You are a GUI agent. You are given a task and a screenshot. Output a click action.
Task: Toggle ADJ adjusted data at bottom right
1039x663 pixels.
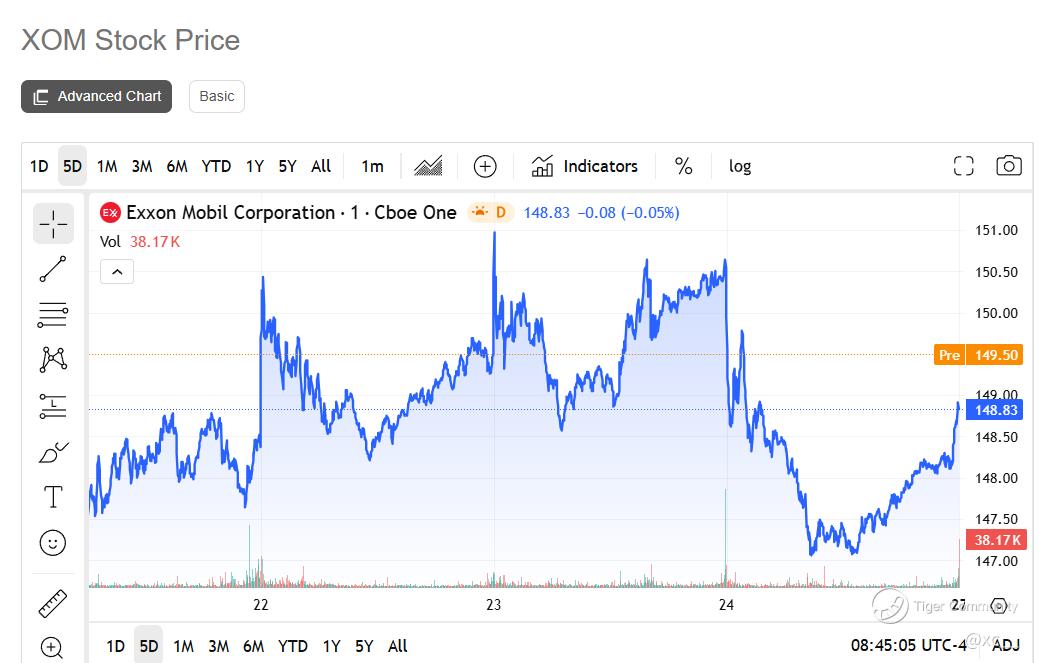(x=1006, y=645)
